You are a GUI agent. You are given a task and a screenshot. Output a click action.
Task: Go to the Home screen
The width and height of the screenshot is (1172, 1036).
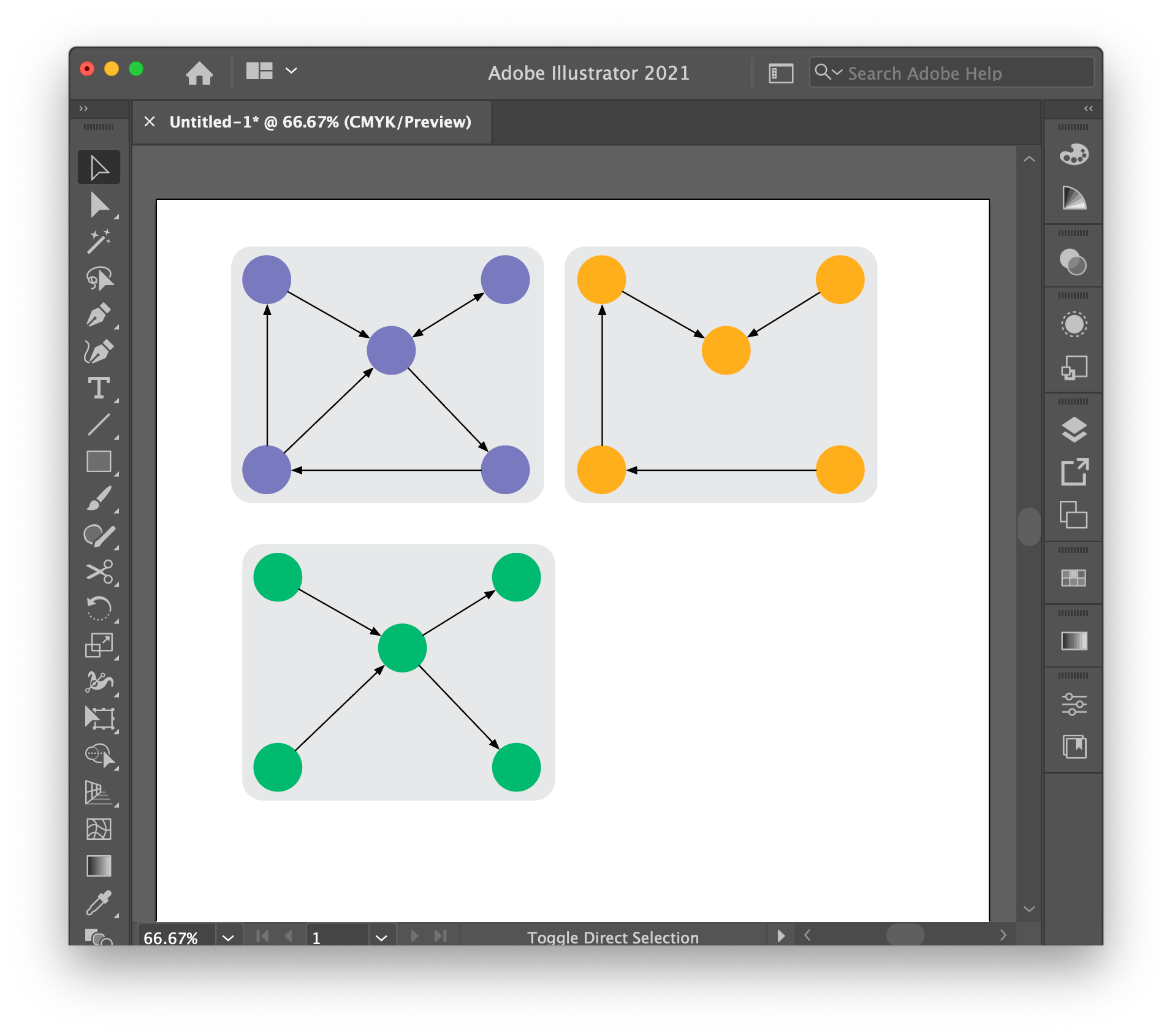[199, 73]
